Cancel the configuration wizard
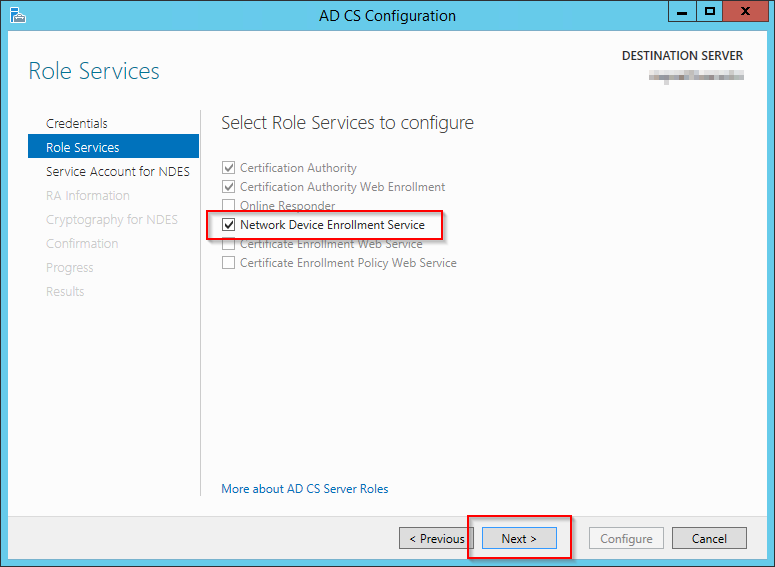Viewport: 775px width, 567px height. [709, 538]
